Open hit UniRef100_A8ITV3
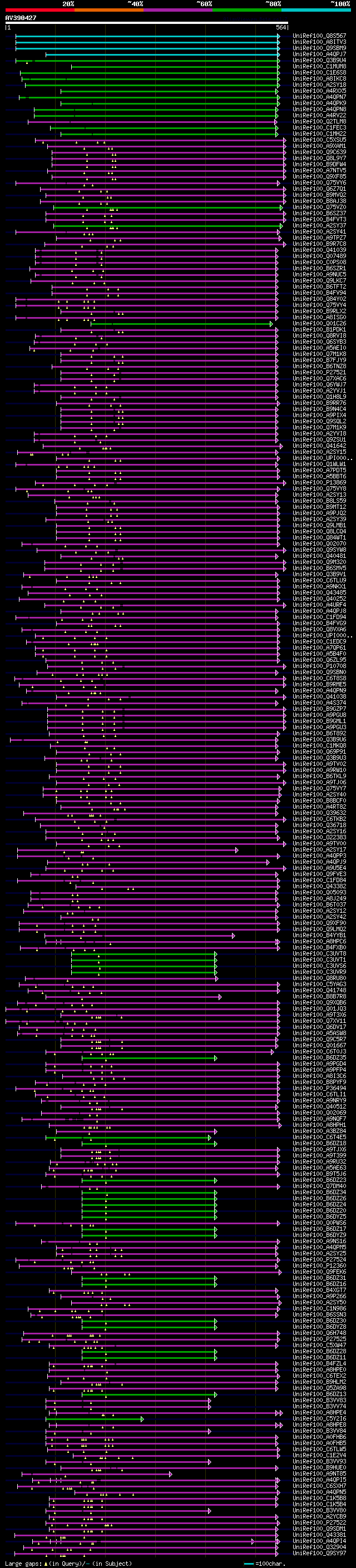Screen dimensions: 356x1568 coord(319,42)
